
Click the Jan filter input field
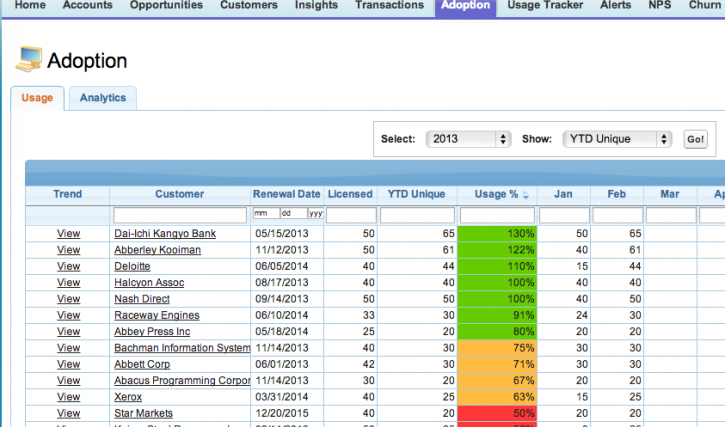564,215
